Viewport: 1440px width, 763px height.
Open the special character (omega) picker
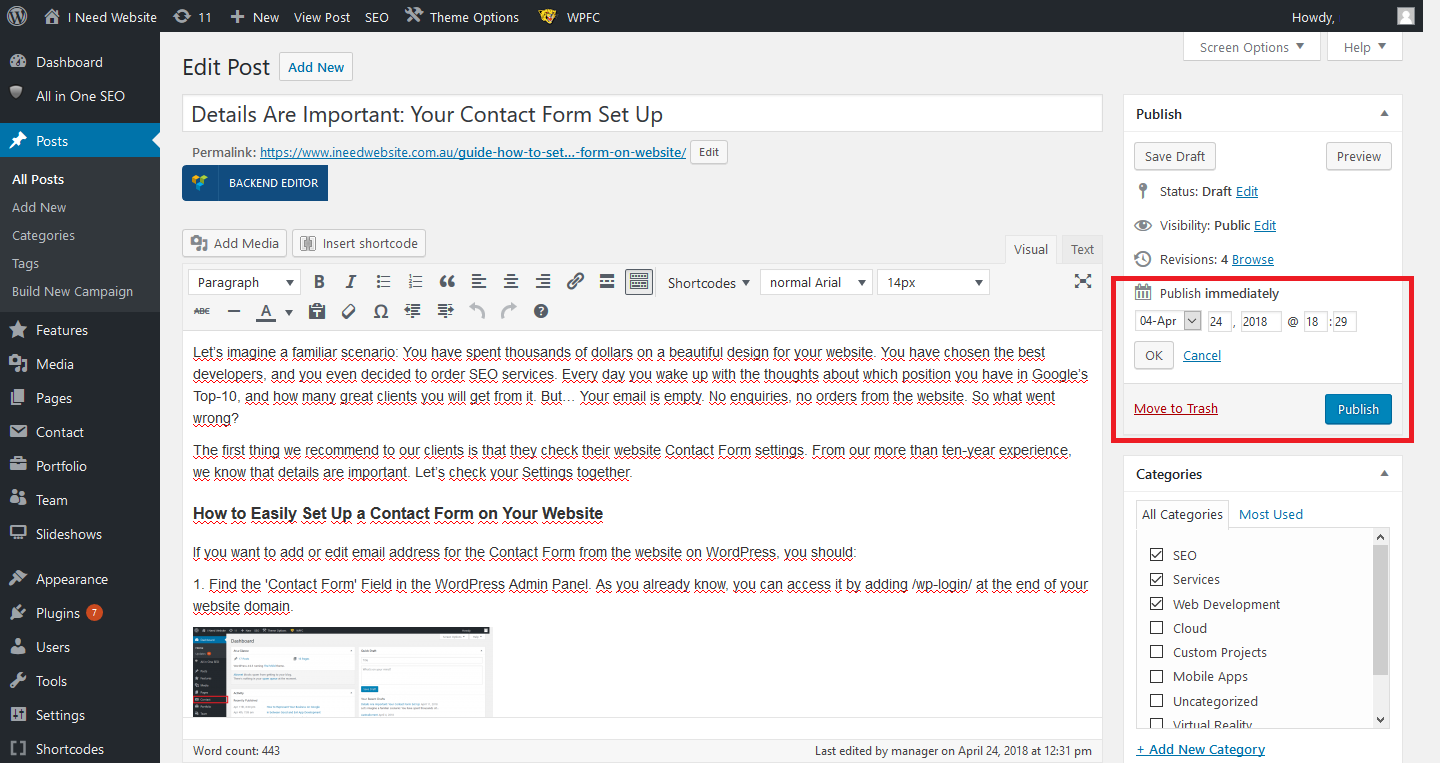pyautogui.click(x=380, y=311)
